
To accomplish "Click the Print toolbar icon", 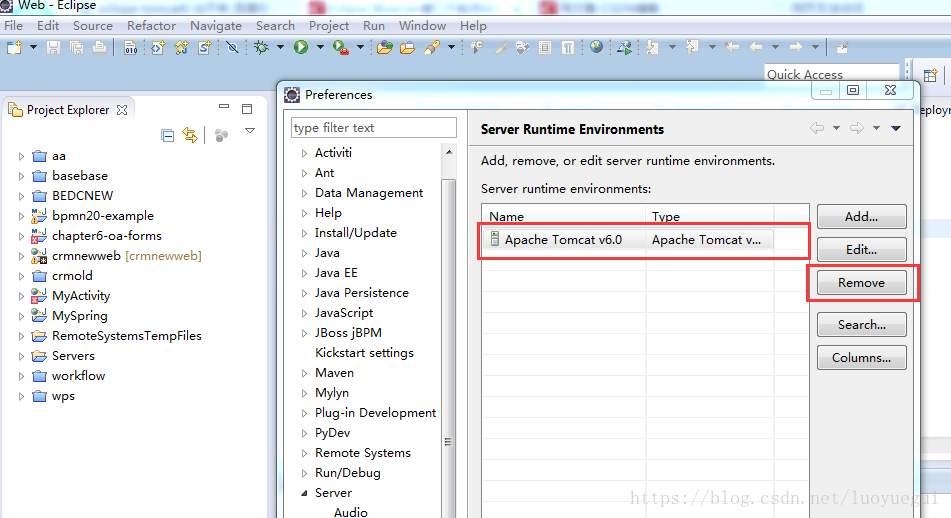I will tap(99, 47).
